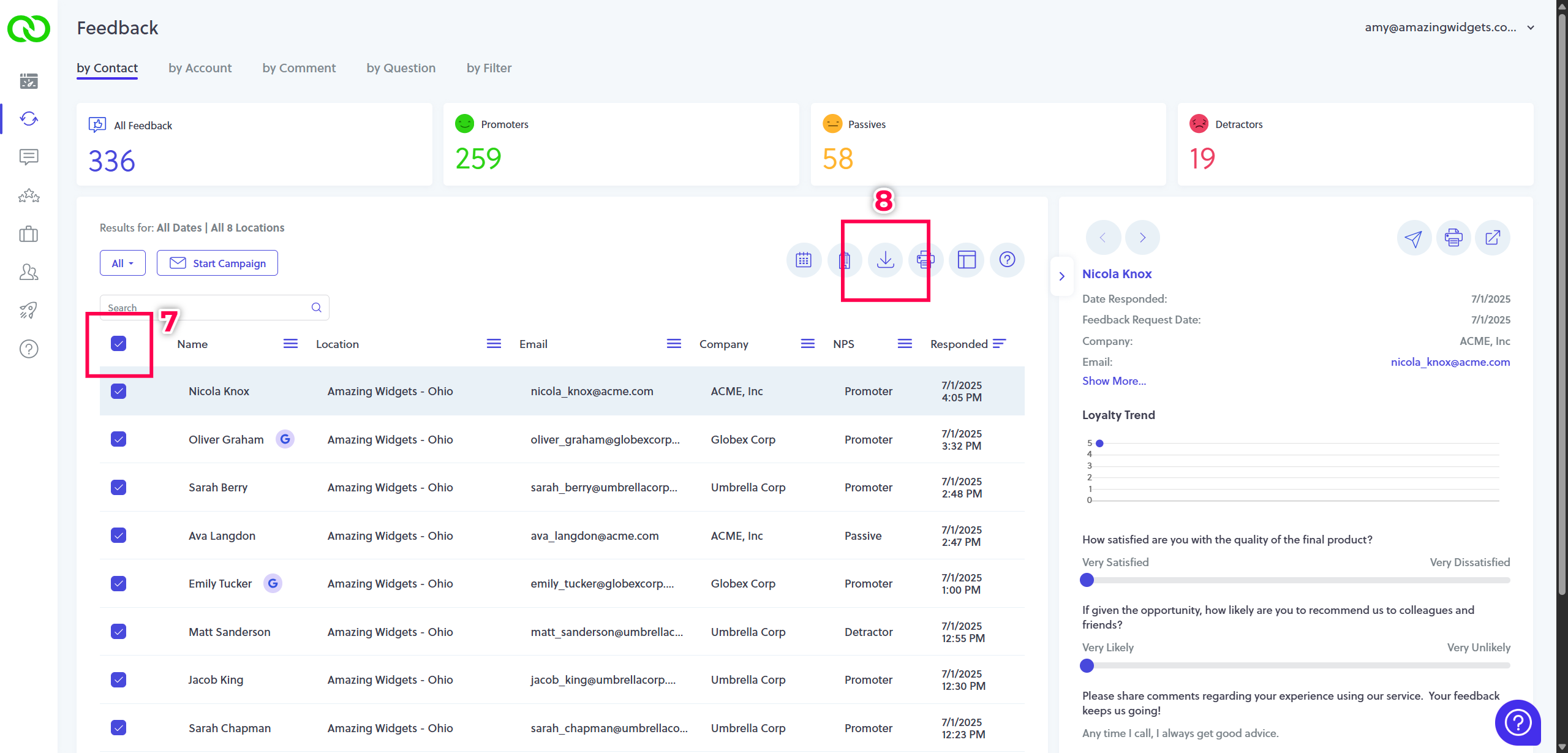The image size is (1568, 753).
Task: Toggle the select-all header checkbox
Action: [119, 344]
